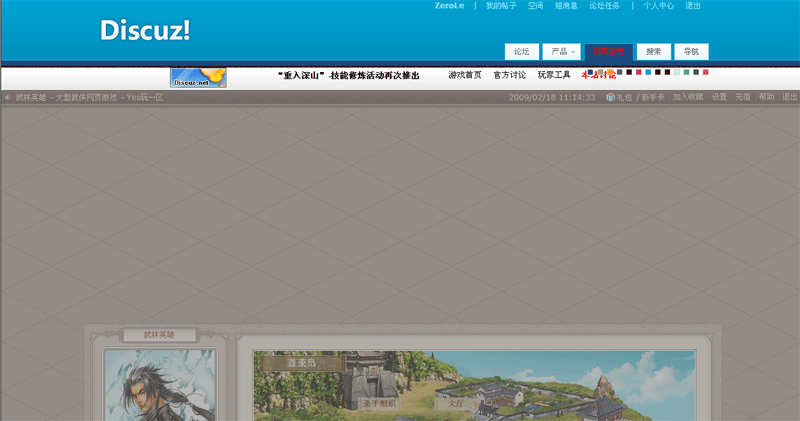Viewport: 800px width, 421px height.
Task: Click the gift box icon beside 礼包
Action: click(610, 97)
